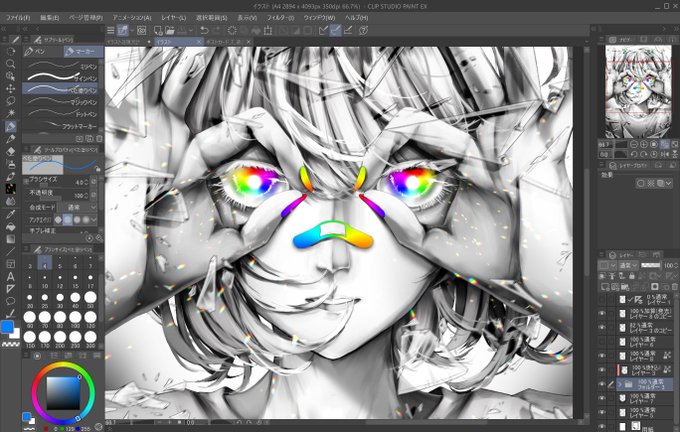
Task: Open the layer property effect dropdown arrow
Action: coord(669,183)
